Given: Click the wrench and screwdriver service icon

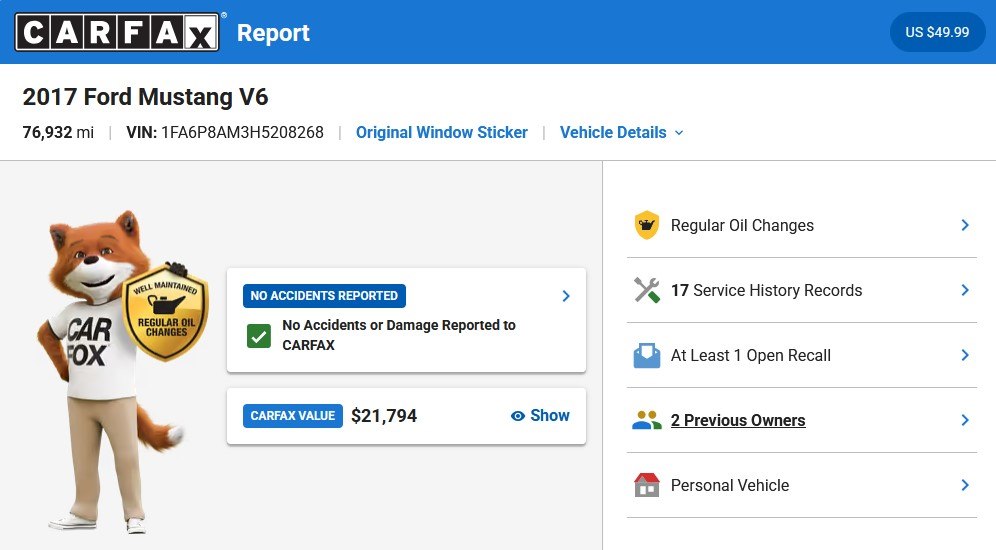Looking at the screenshot, I should coord(647,290).
